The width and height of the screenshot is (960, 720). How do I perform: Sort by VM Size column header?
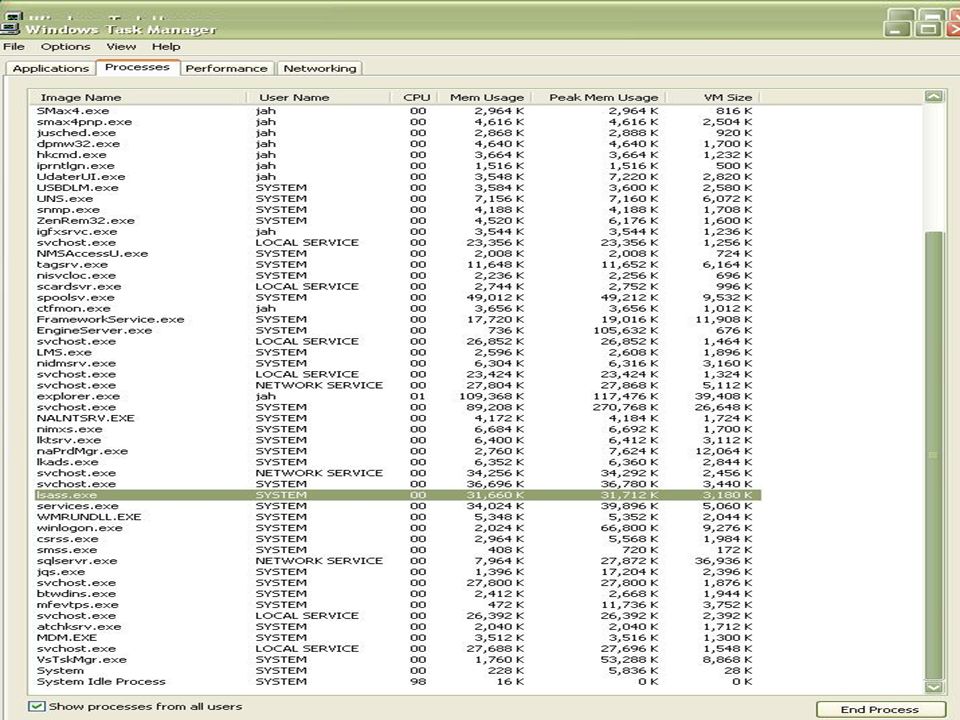[x=713, y=97]
